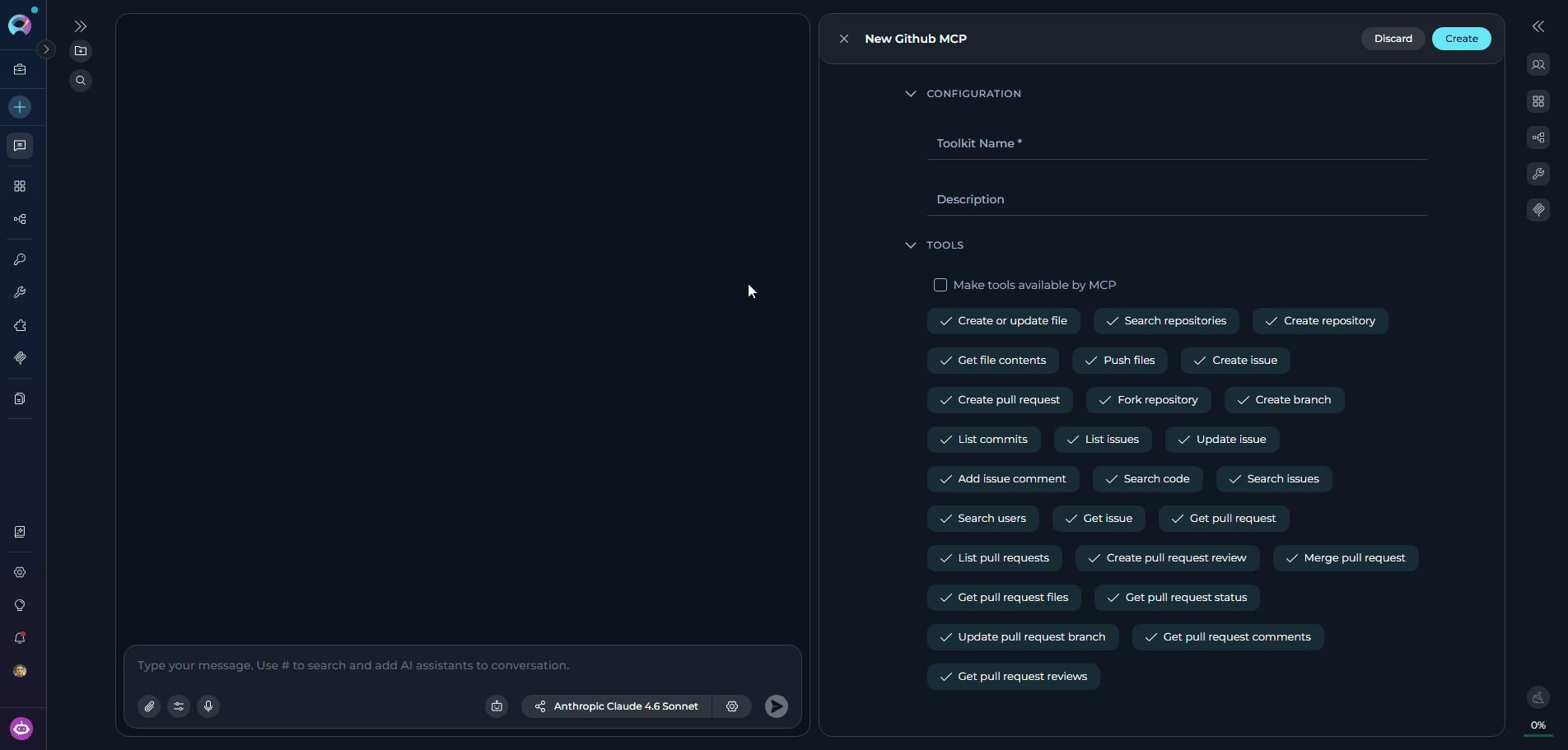This screenshot has height=750, width=1568.
Task: Open the four-squares grid icon in the left sidebar
Action: click(x=20, y=186)
